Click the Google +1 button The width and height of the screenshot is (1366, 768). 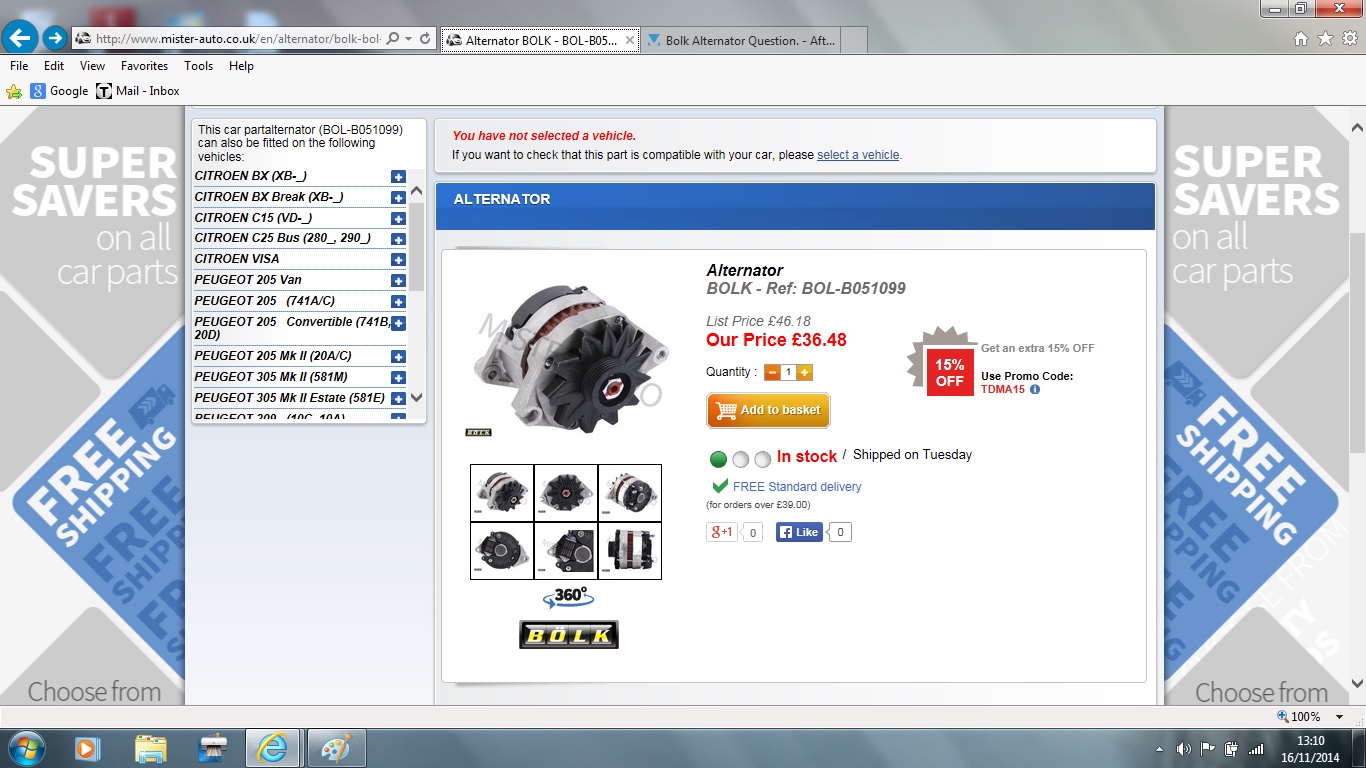coord(722,532)
